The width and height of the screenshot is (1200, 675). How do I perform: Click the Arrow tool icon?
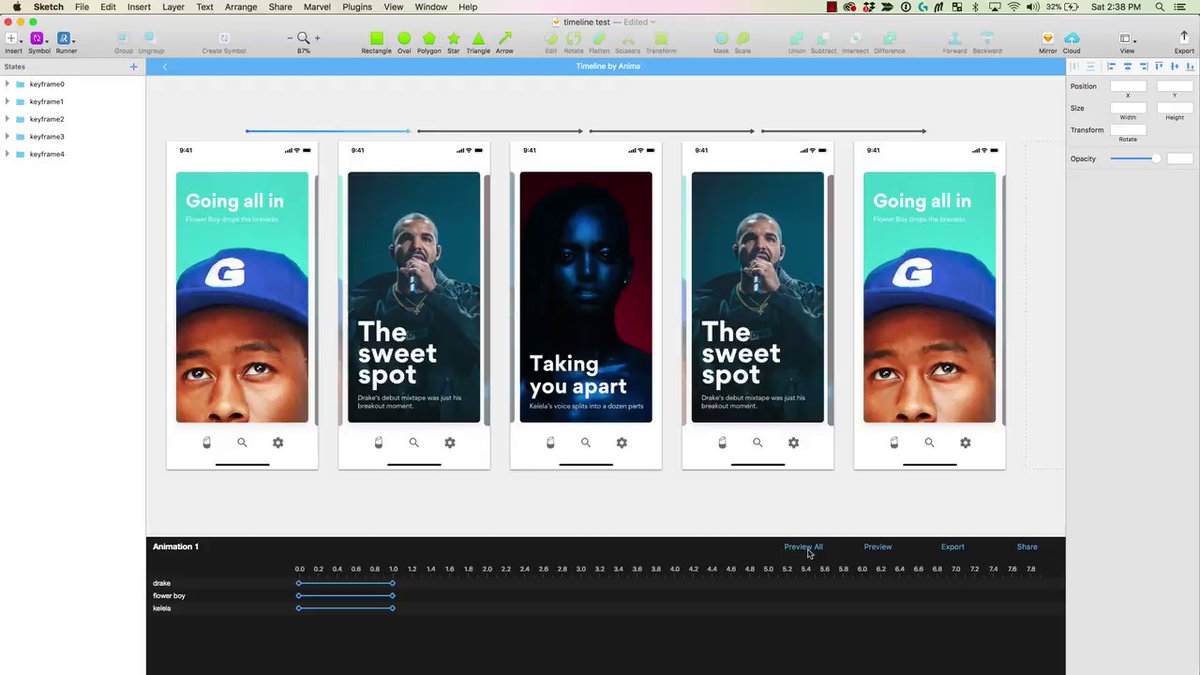(x=504, y=39)
